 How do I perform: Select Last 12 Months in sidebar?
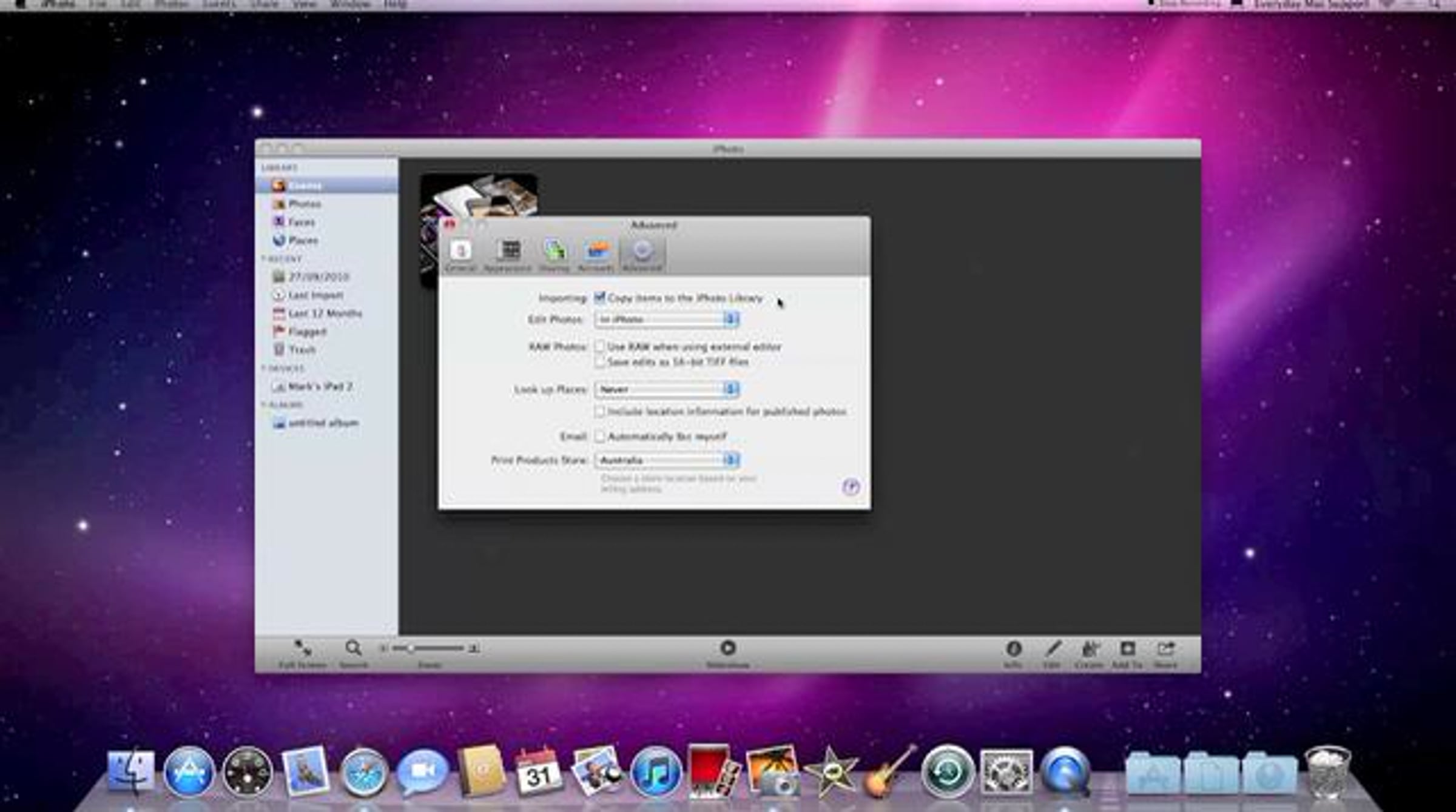click(x=324, y=314)
